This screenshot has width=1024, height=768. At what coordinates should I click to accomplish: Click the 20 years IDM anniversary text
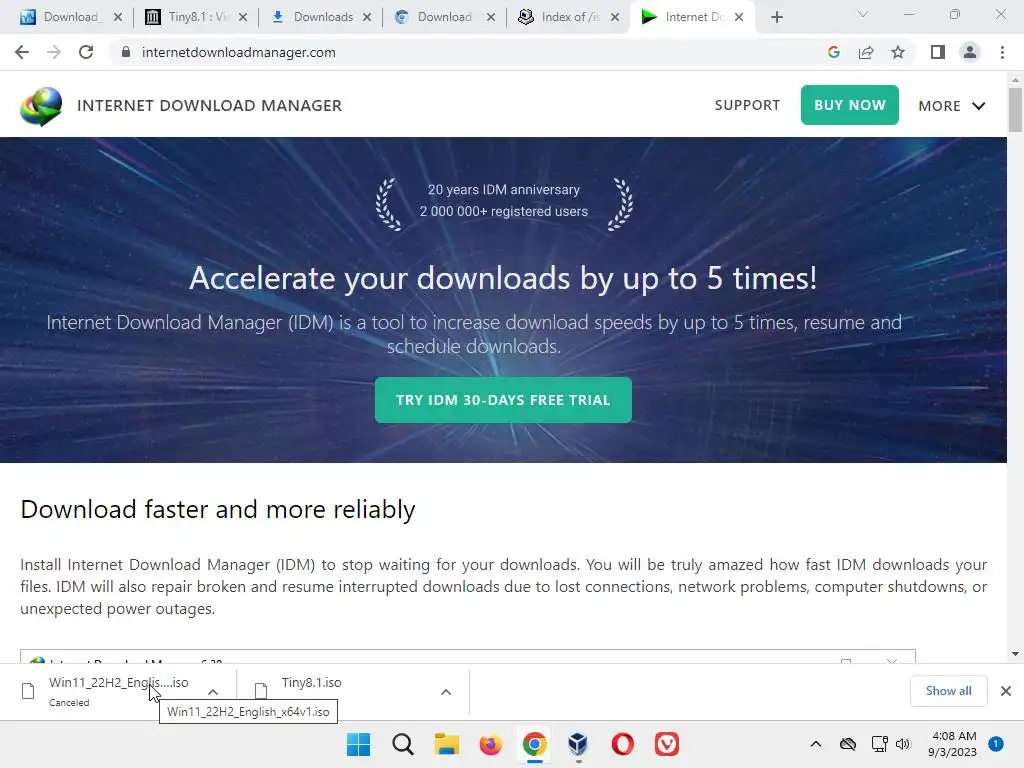click(504, 189)
